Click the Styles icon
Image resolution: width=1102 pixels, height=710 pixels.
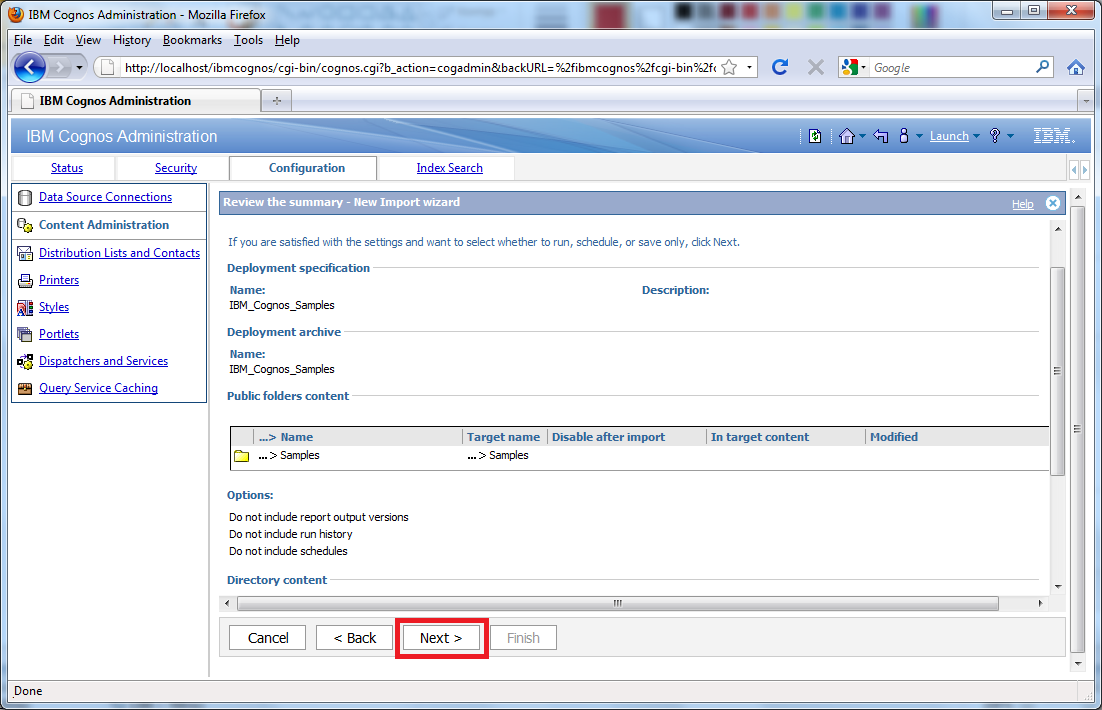click(25, 307)
